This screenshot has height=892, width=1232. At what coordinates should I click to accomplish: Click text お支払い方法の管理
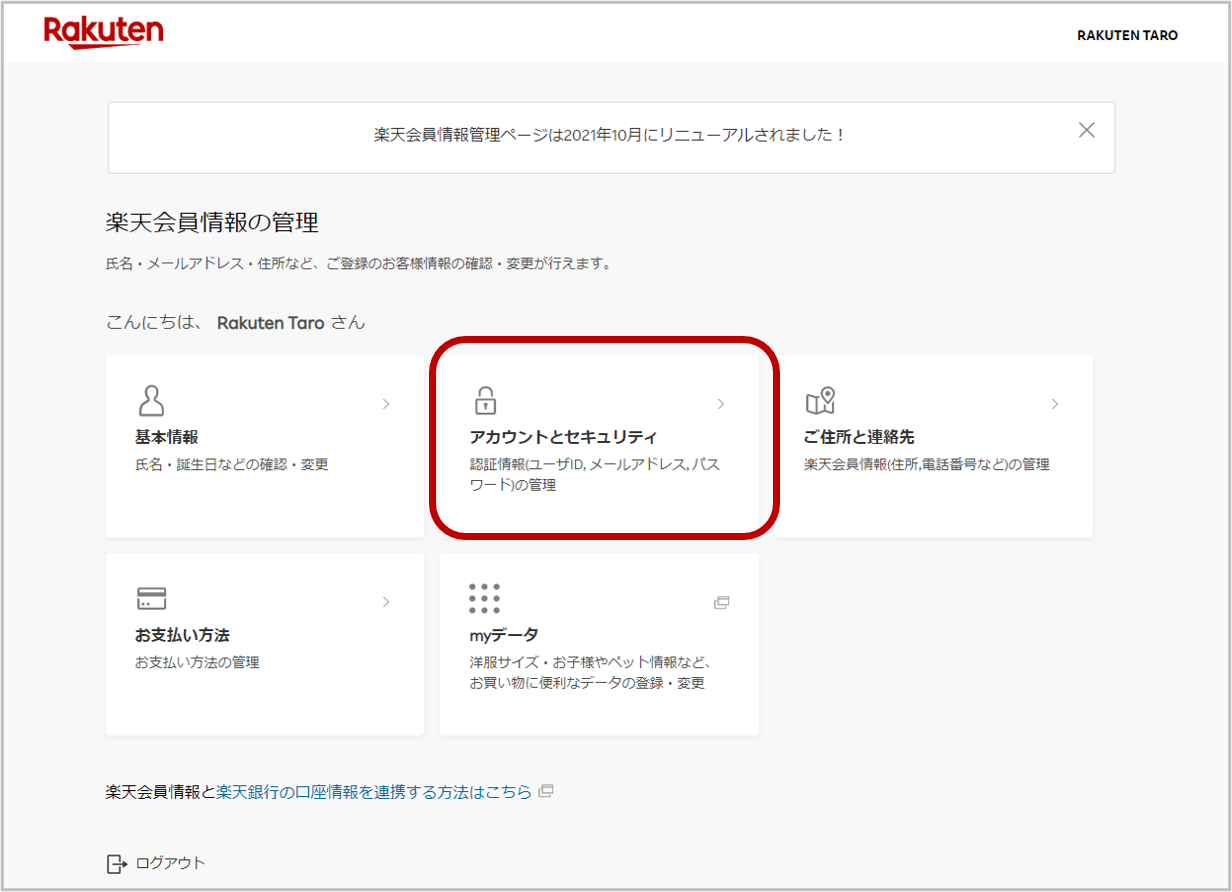point(197,662)
